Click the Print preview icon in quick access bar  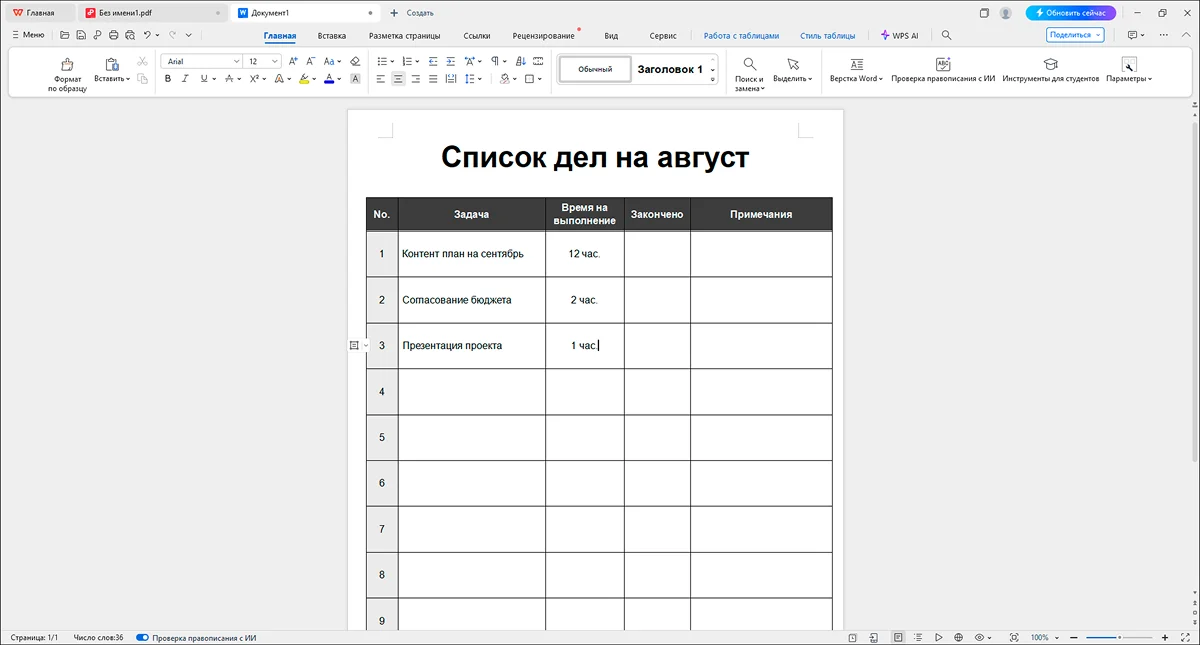129,35
